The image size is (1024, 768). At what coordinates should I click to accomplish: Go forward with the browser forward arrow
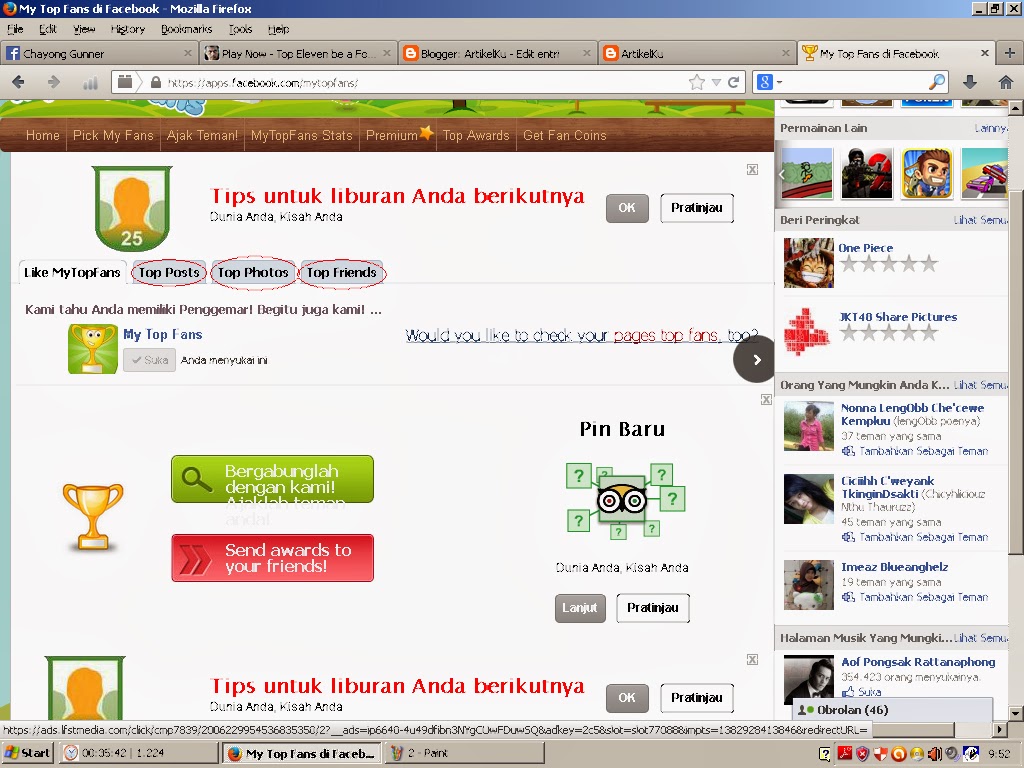click(x=54, y=82)
